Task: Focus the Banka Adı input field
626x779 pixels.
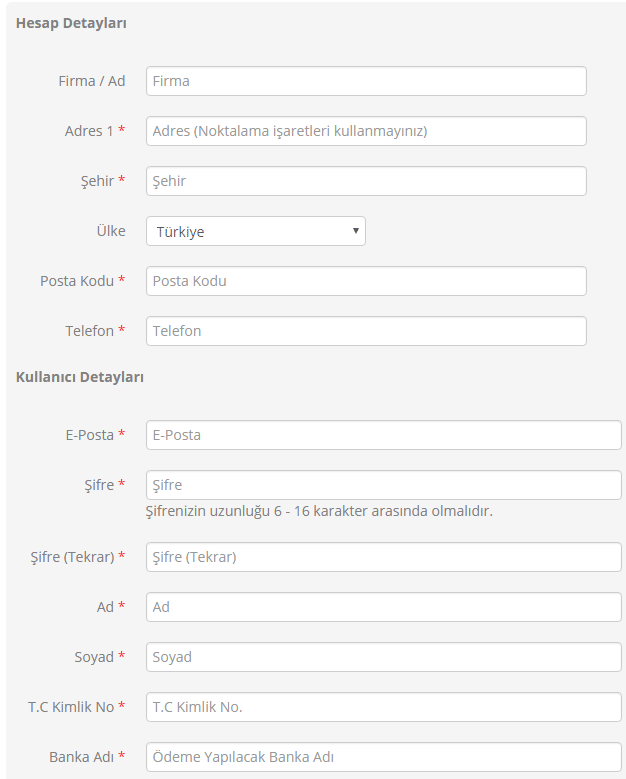Action: coord(384,757)
